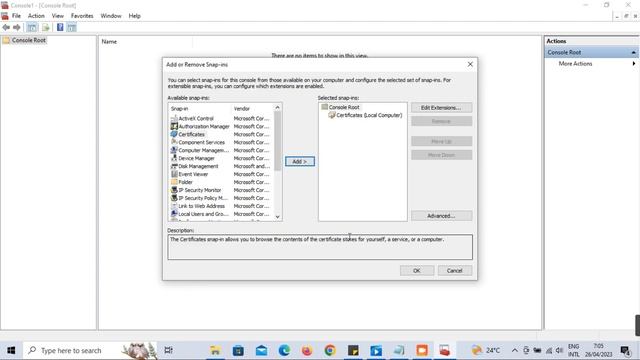
Task: Click Cancel in snap-ins dialog
Action: coord(455,271)
